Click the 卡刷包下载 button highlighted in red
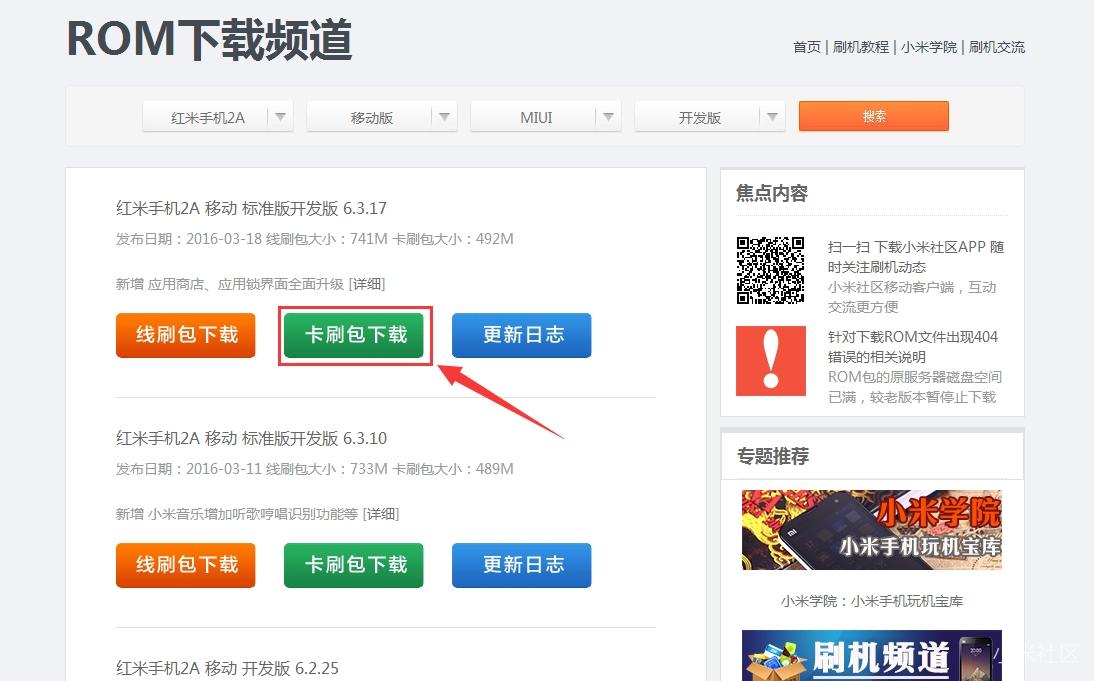This screenshot has height=681, width=1094. pos(353,336)
